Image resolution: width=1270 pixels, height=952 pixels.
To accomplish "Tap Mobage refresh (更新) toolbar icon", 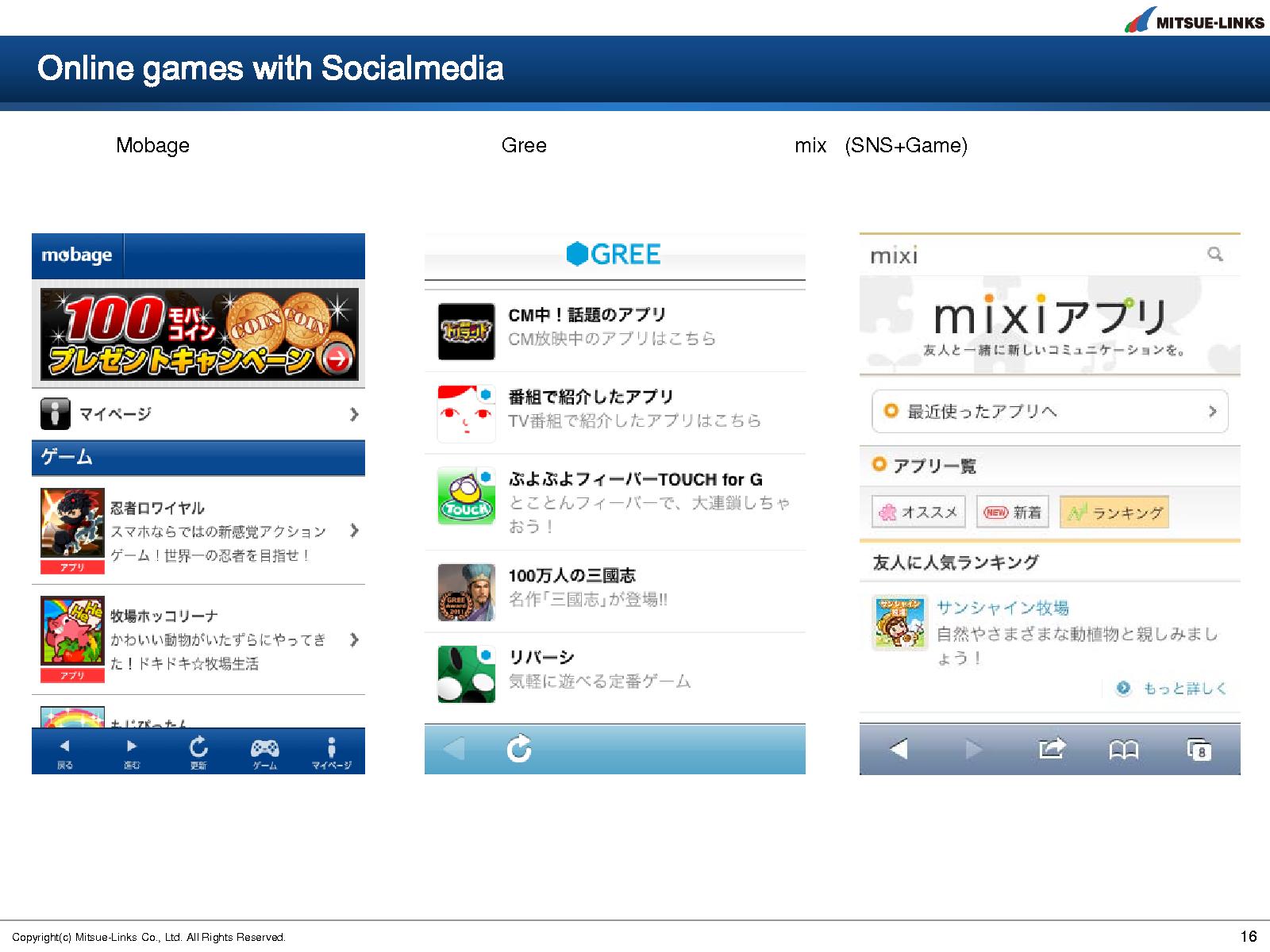I will [x=198, y=752].
